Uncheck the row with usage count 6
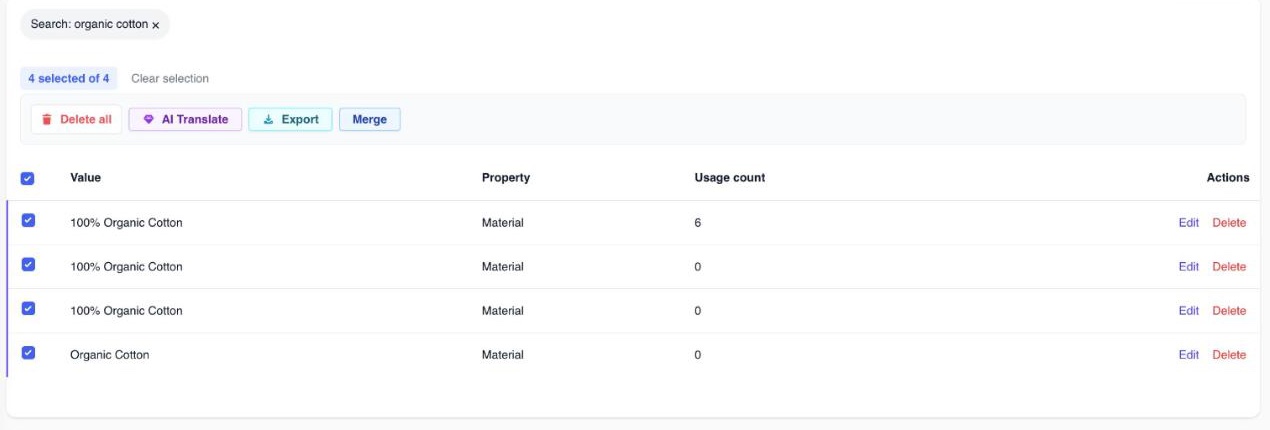 point(28,221)
